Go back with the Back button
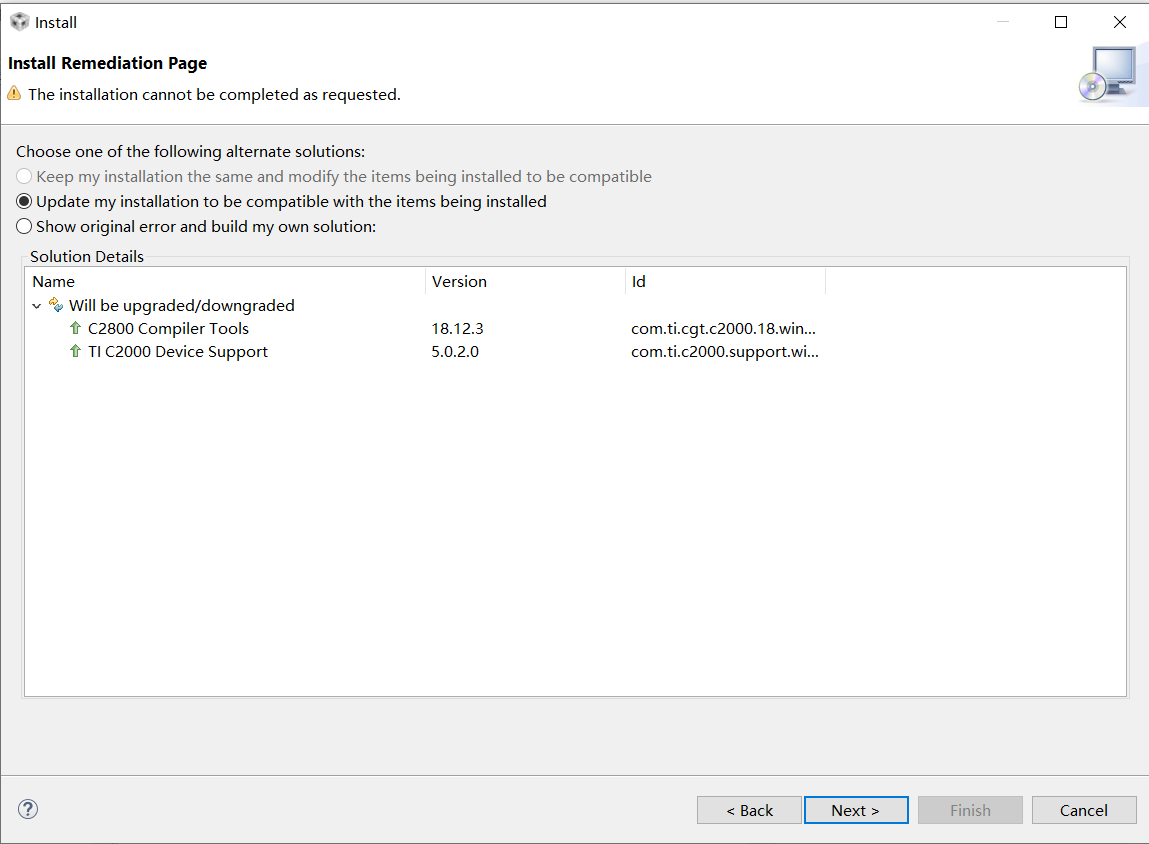Viewport: 1149px width, 844px height. point(749,810)
